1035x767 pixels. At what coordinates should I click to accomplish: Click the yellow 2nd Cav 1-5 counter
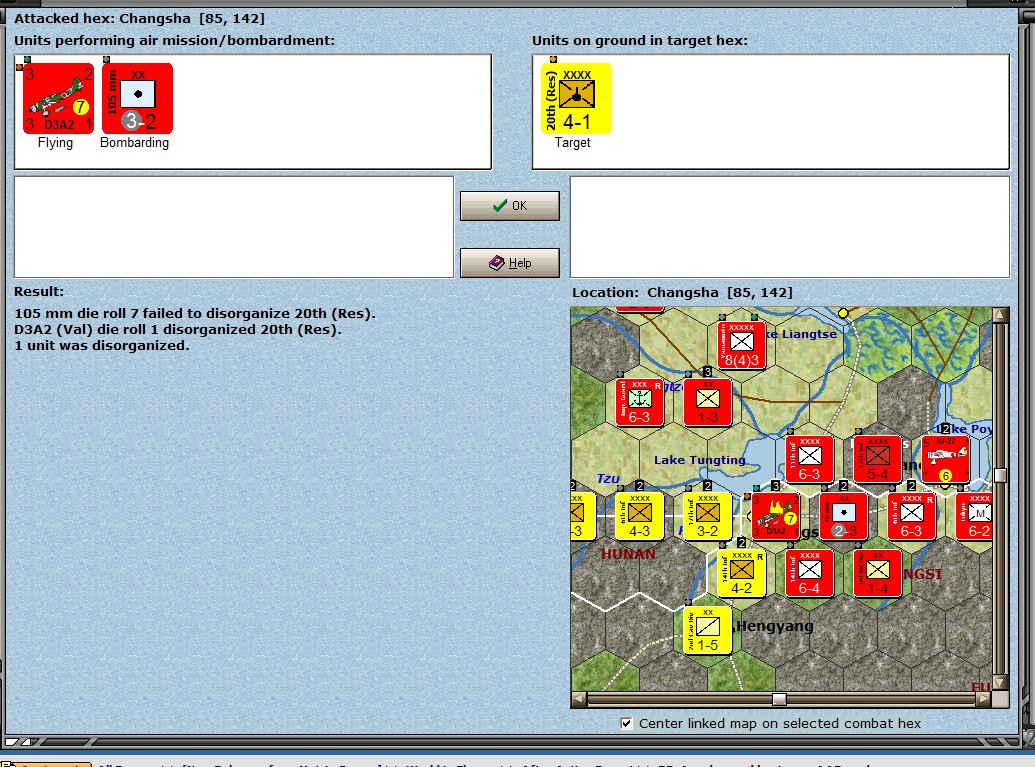pos(708,630)
